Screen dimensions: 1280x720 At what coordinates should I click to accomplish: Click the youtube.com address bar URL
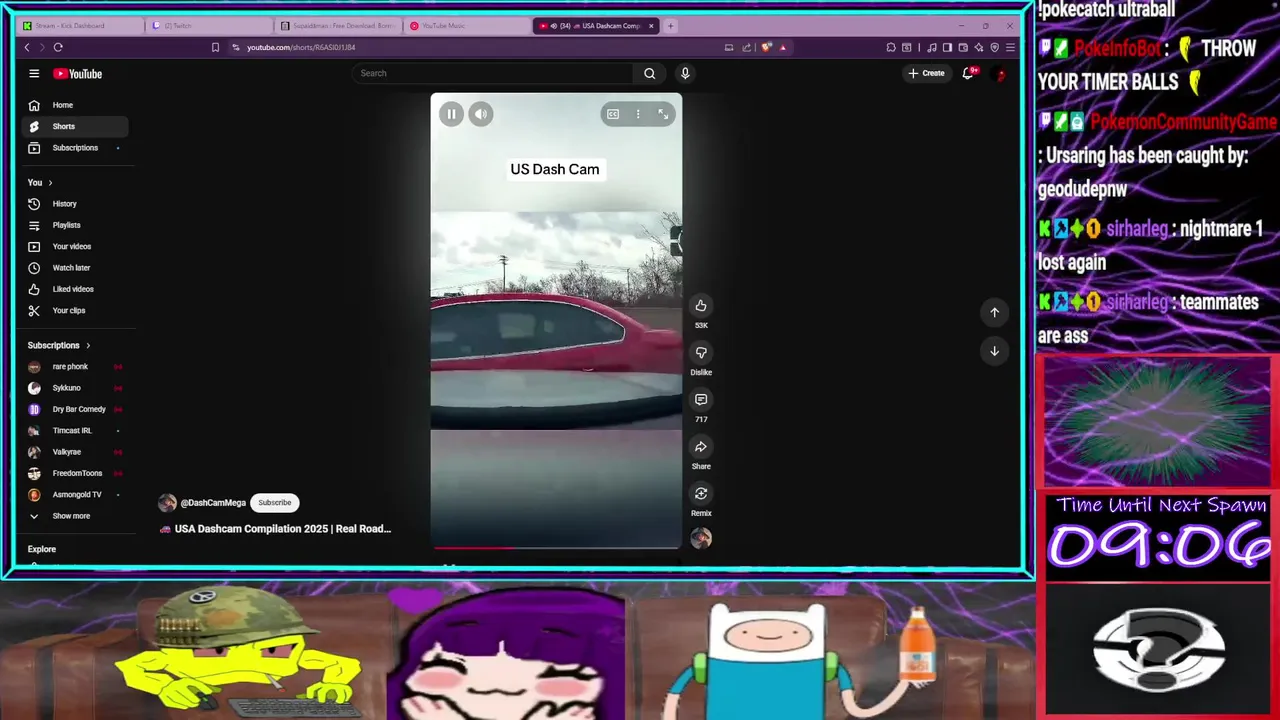click(301, 47)
